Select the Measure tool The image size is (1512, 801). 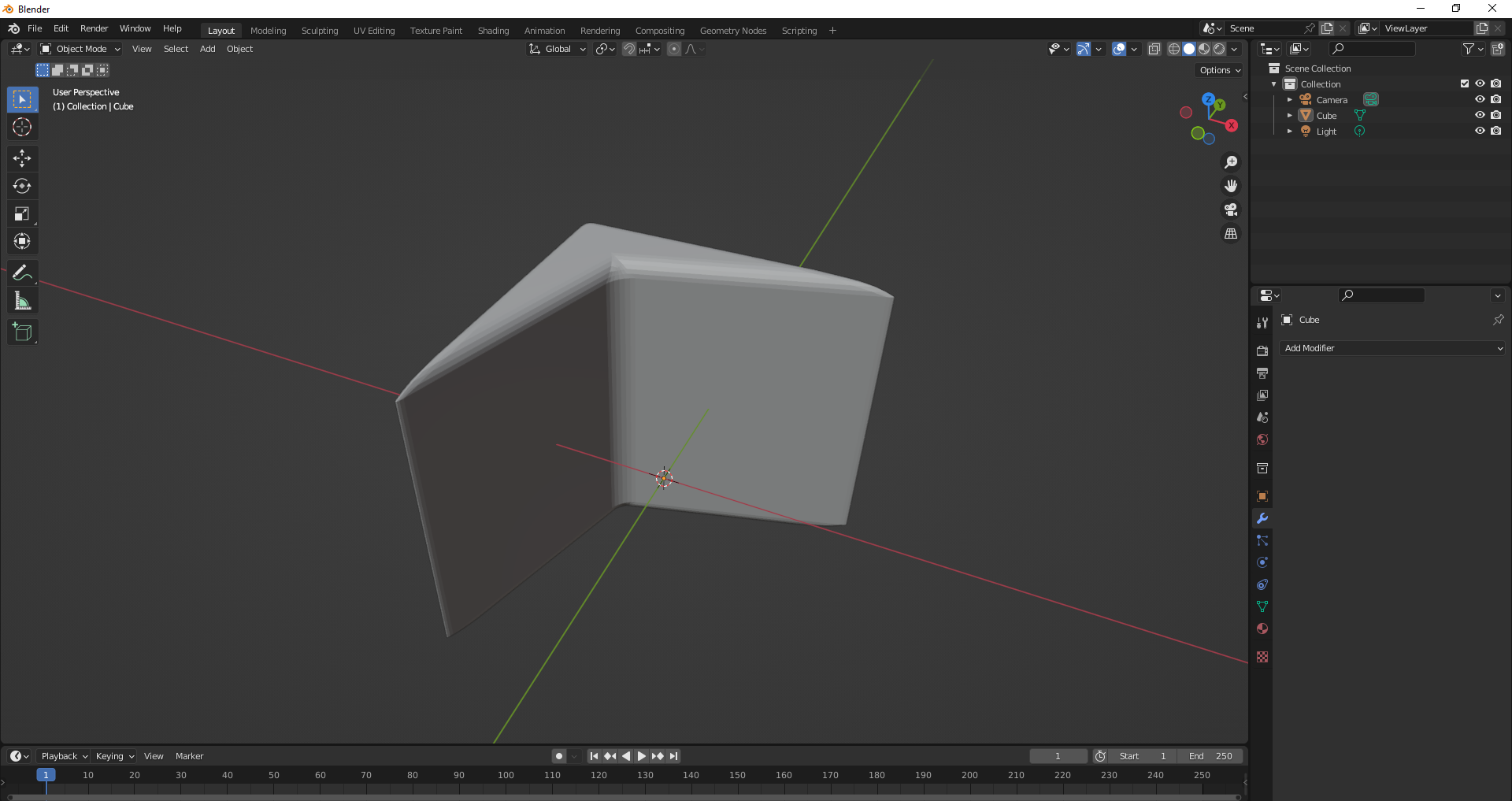22,301
